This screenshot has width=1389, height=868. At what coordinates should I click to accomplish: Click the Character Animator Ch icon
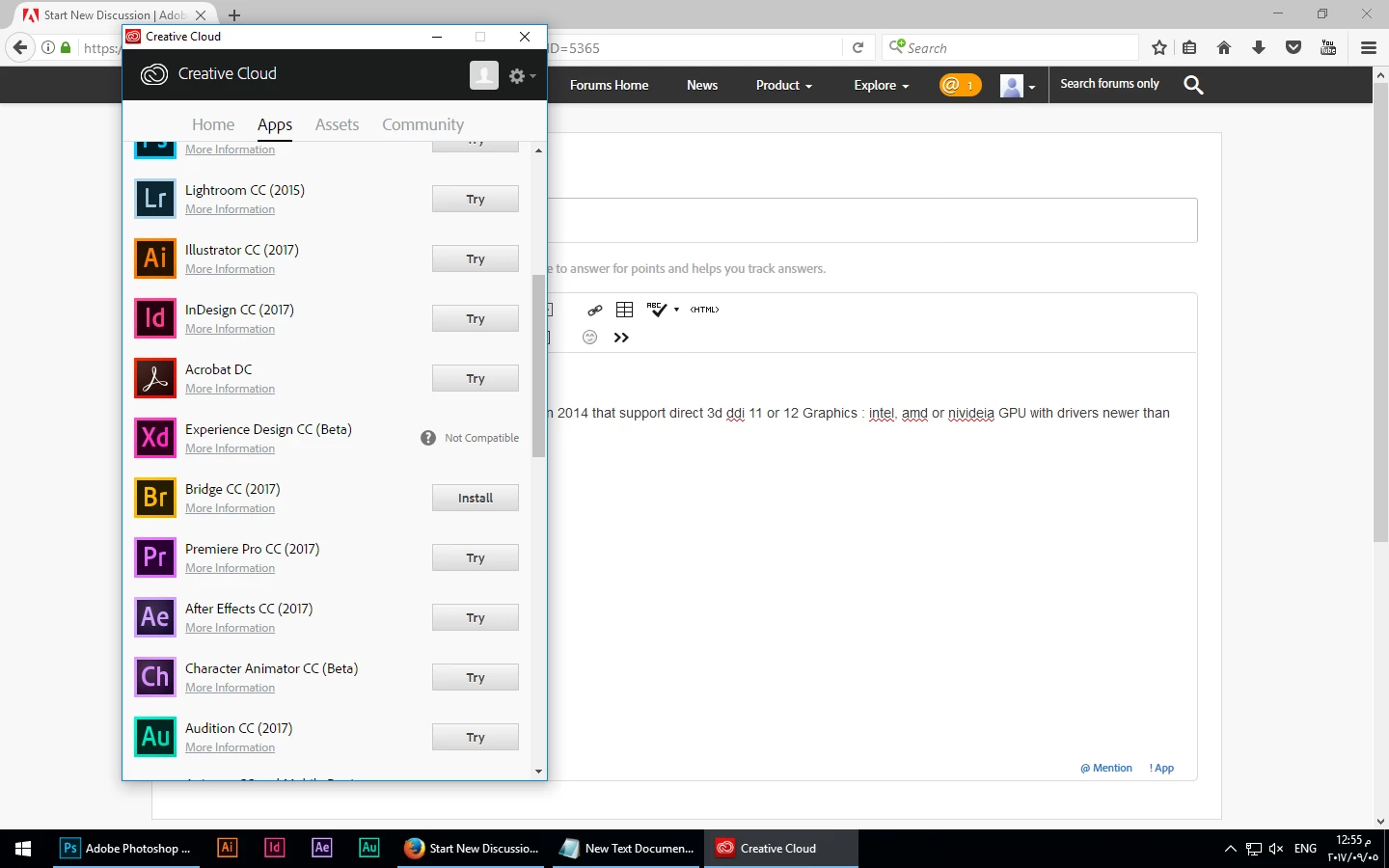[155, 677]
